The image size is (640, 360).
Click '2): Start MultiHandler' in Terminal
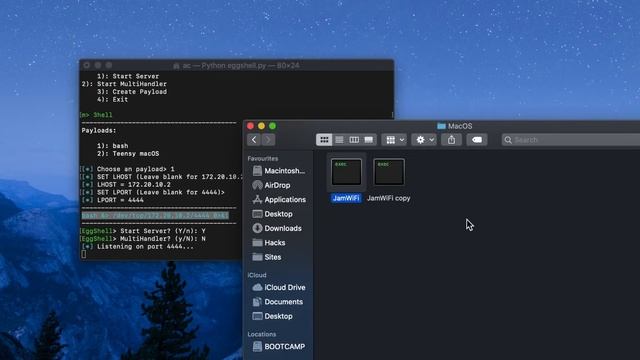(124, 84)
